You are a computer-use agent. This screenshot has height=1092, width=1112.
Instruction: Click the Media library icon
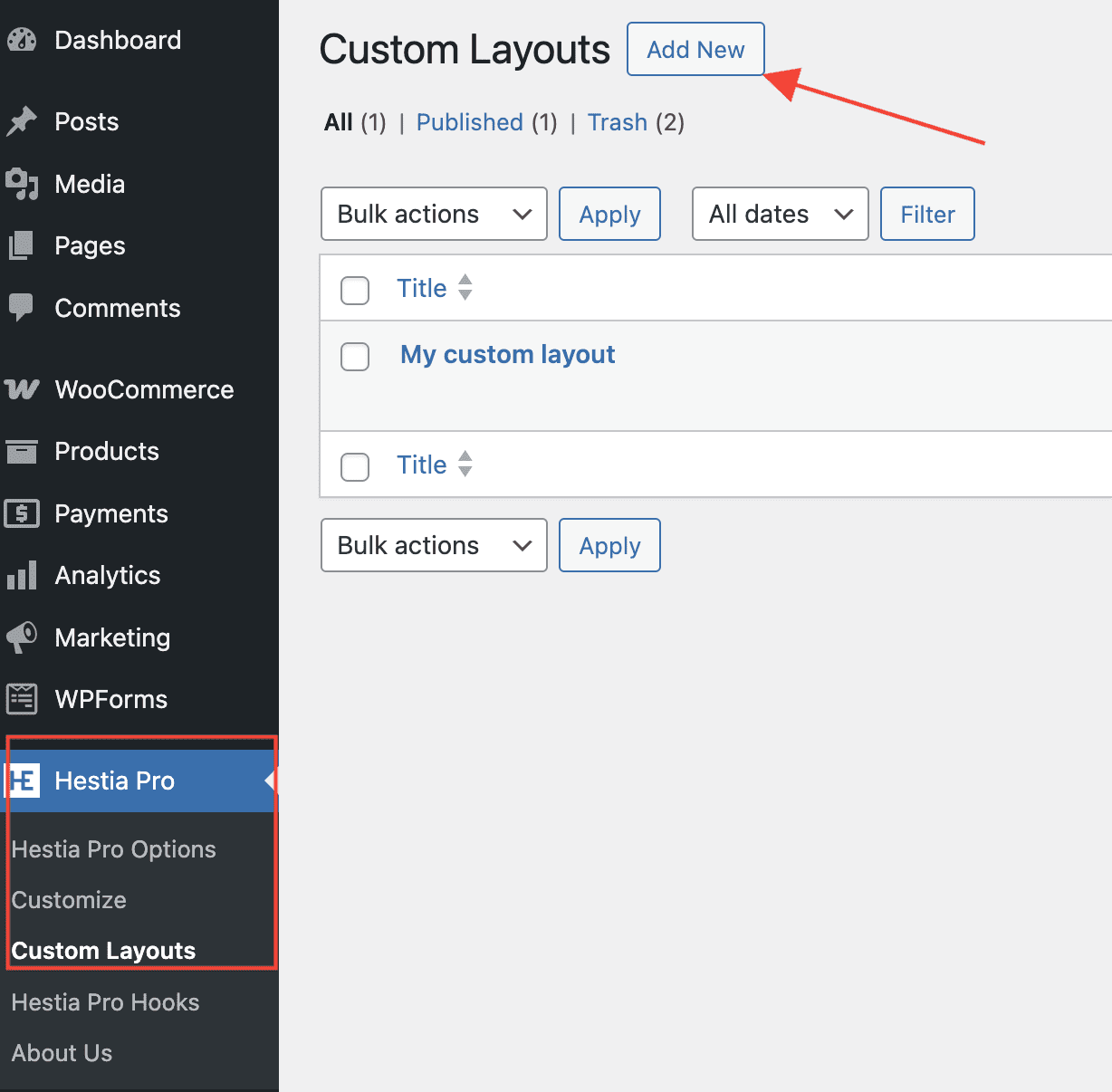coord(22,184)
